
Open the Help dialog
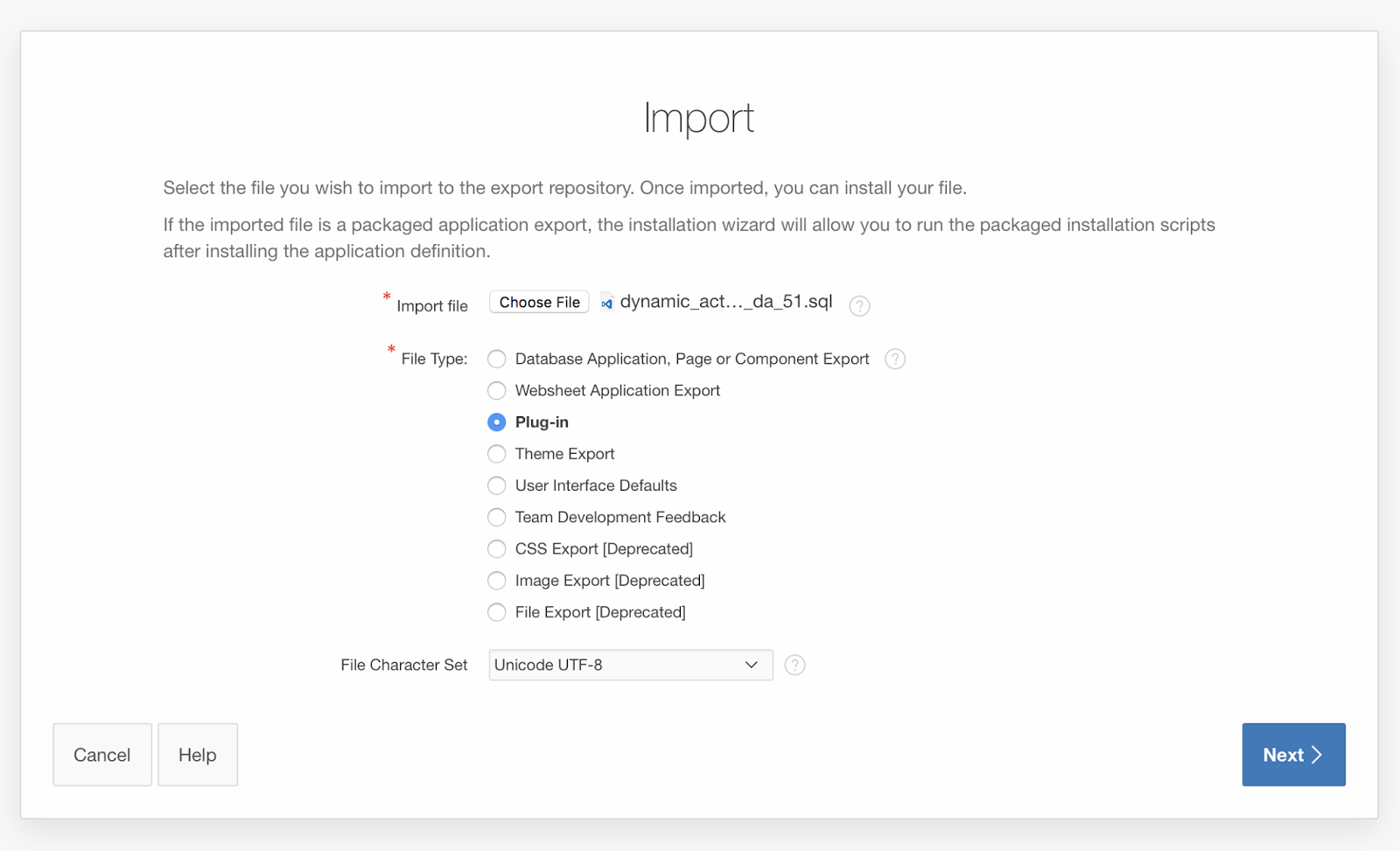click(x=197, y=754)
